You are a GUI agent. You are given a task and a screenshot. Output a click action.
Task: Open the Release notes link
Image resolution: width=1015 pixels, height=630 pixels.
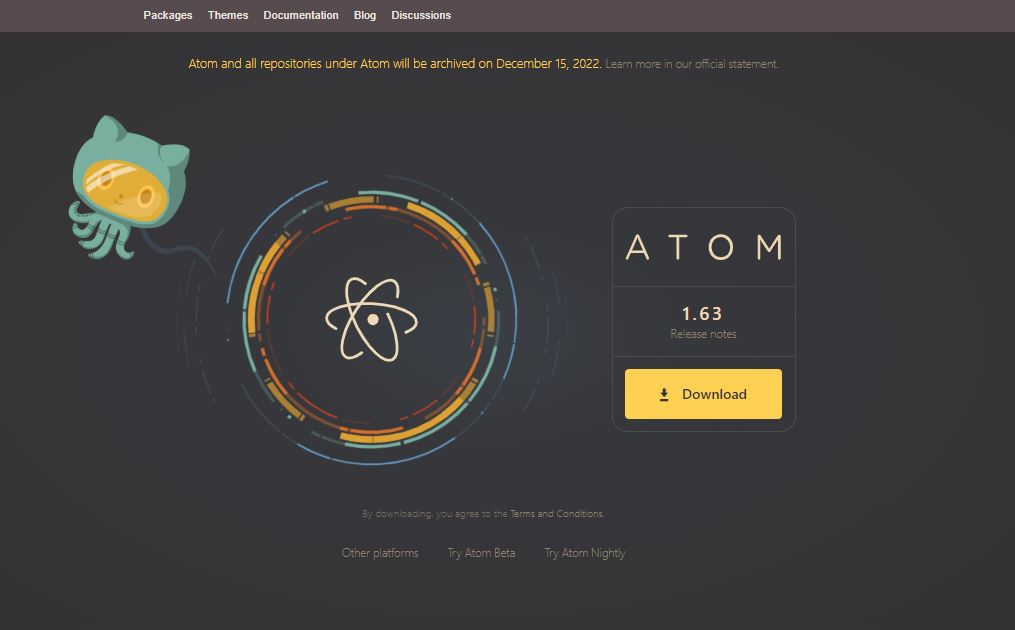(x=703, y=334)
